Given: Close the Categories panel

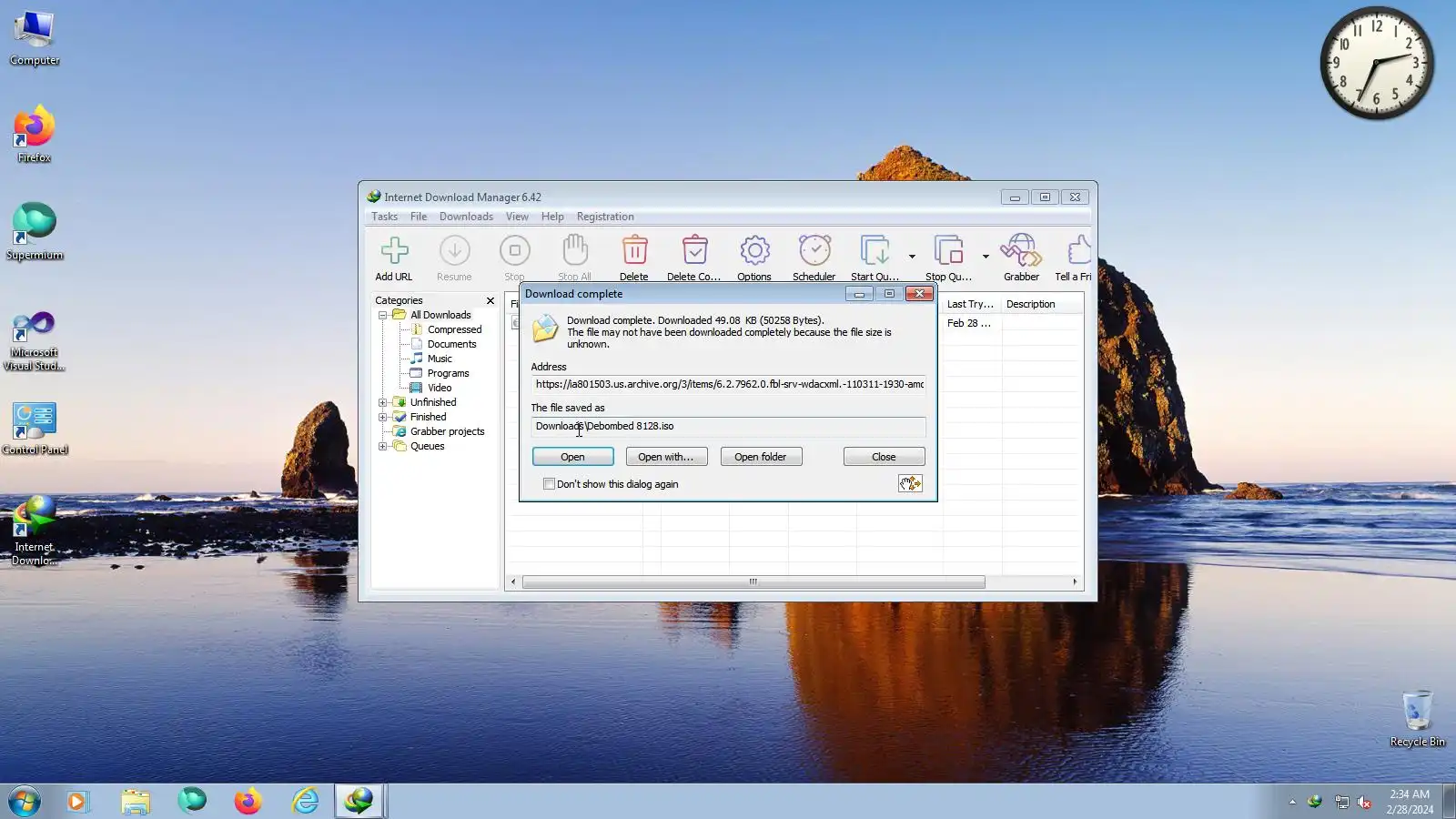Looking at the screenshot, I should pyautogui.click(x=490, y=300).
